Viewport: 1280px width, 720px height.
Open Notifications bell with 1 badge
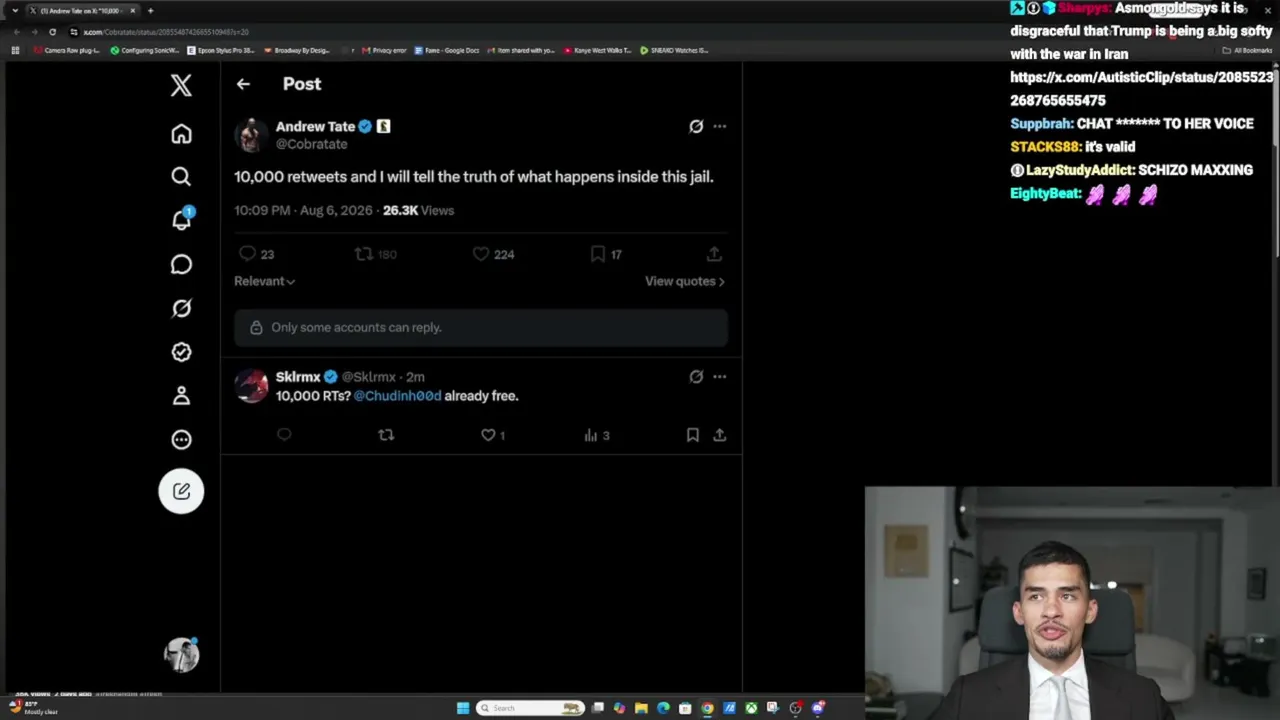point(182,219)
